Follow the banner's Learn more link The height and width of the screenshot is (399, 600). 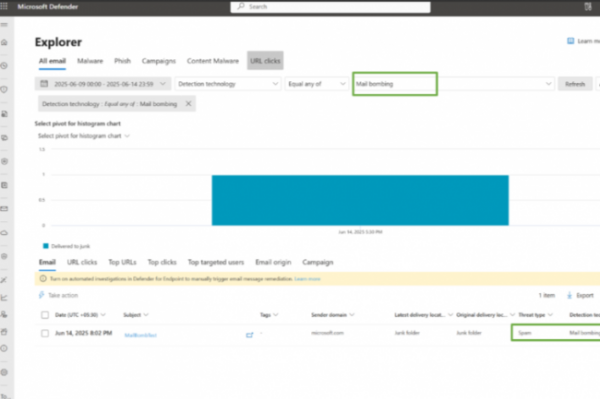307,279
